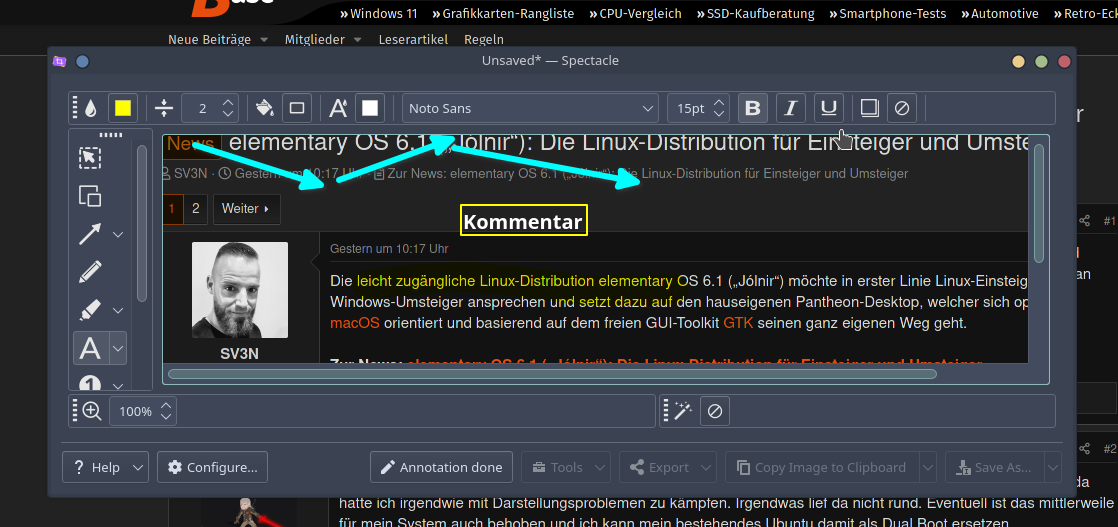Click the 15pt font size stepper arrows
The height and width of the screenshot is (527, 1118).
[x=719, y=108]
